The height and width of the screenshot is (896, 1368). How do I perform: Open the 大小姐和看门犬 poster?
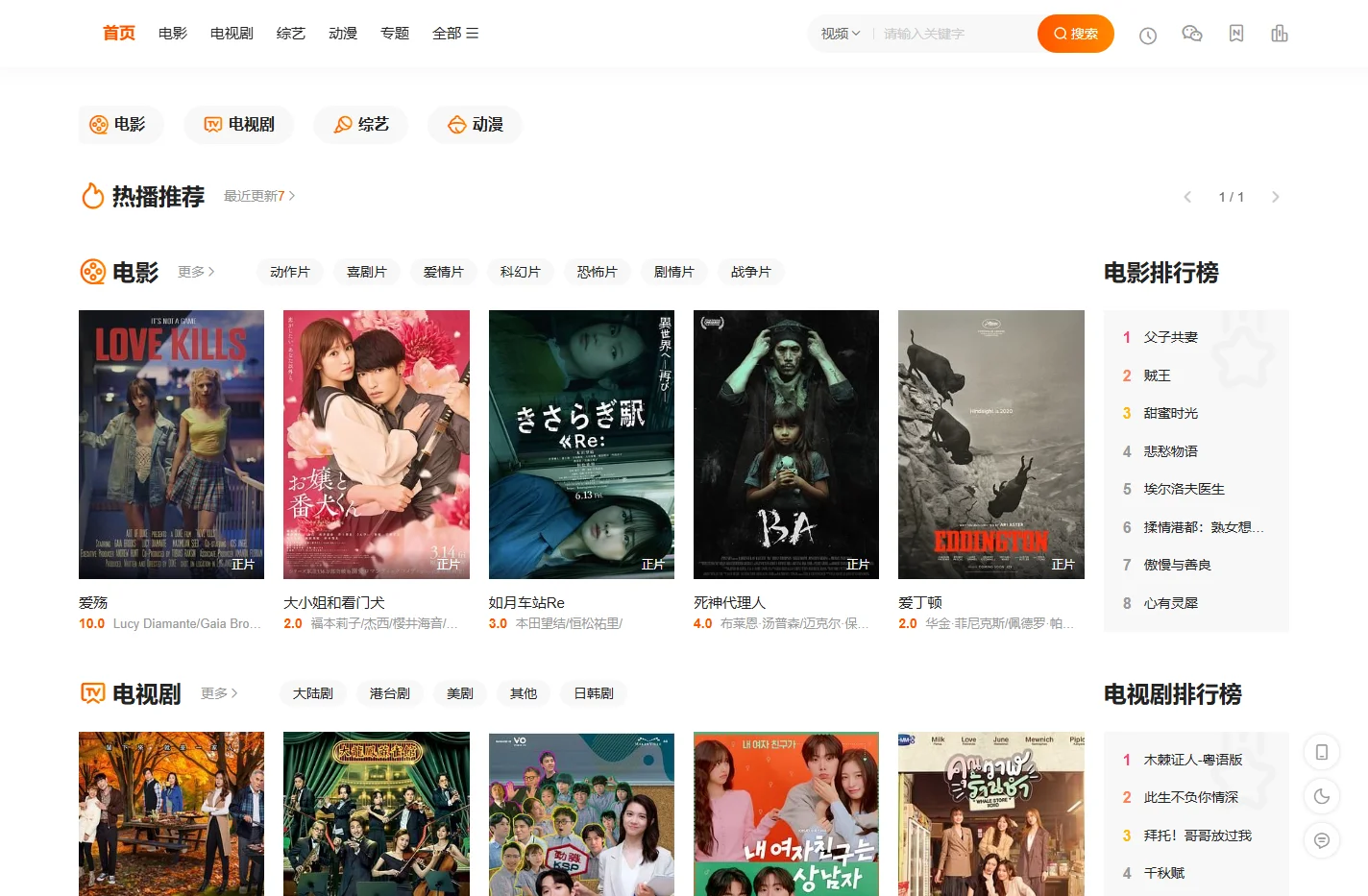tap(377, 445)
